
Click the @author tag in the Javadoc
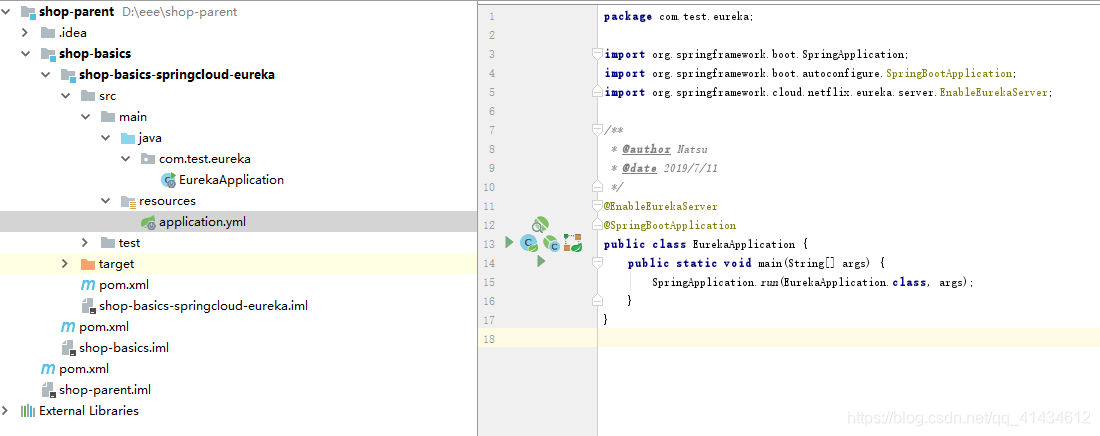(646, 149)
